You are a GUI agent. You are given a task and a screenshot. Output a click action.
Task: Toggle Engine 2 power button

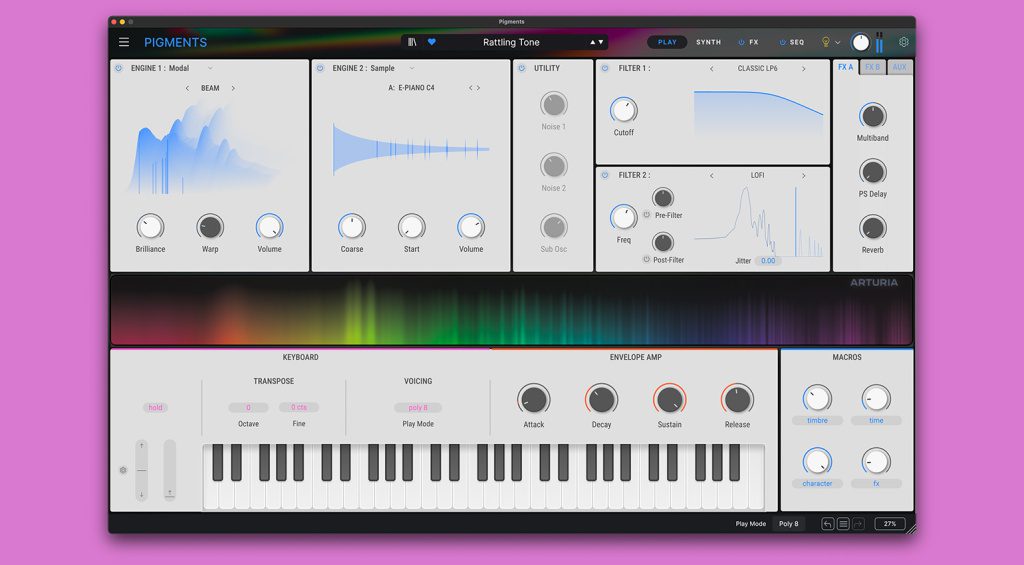pyautogui.click(x=320, y=68)
